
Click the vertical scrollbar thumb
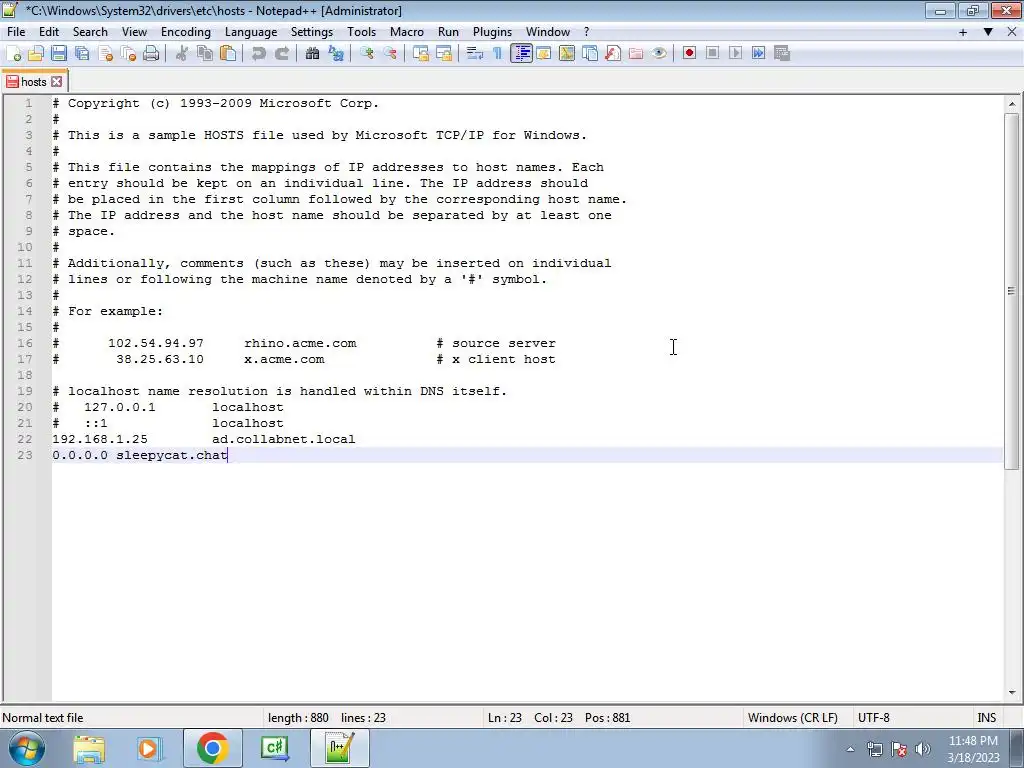point(1012,291)
